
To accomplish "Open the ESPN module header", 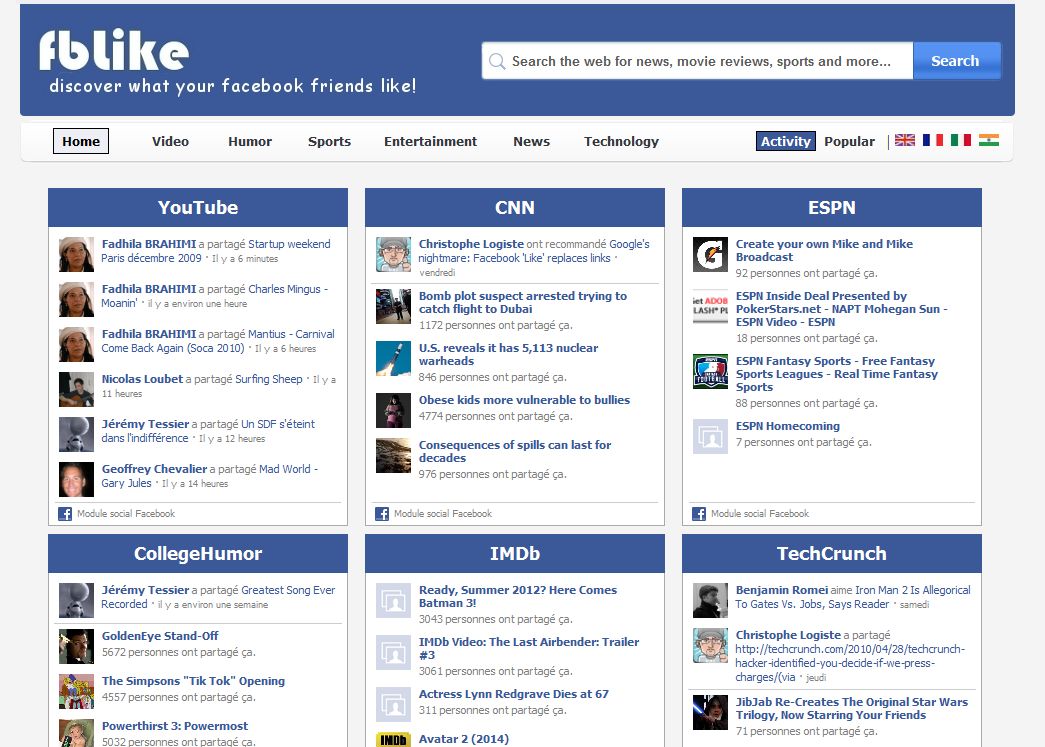I will click(832, 207).
